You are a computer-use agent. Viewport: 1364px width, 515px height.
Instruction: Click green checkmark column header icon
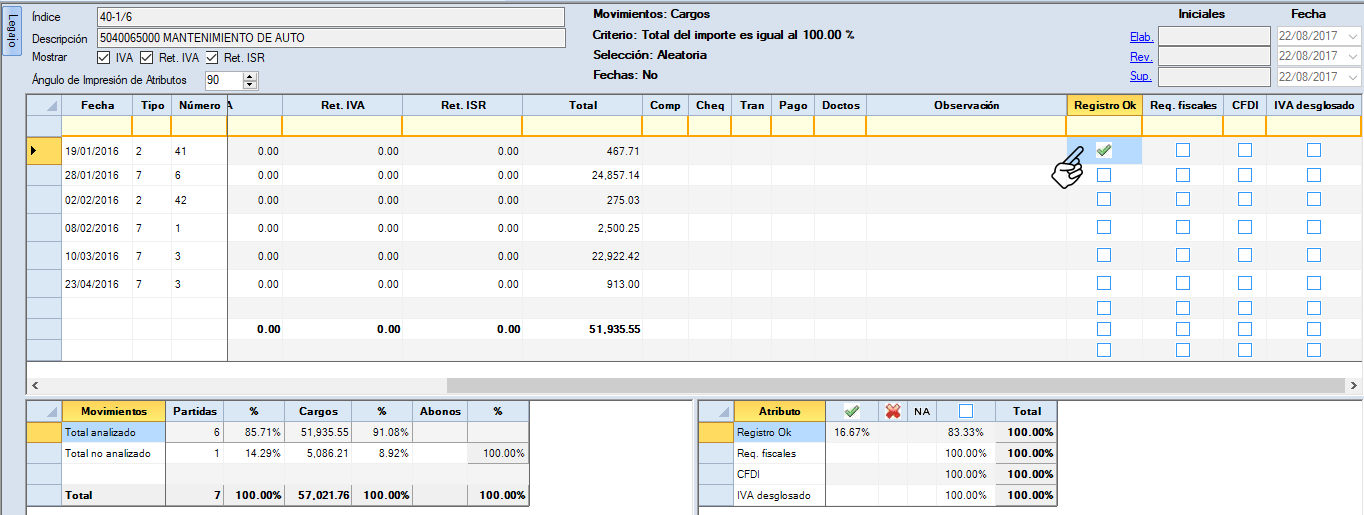pyautogui.click(x=852, y=411)
